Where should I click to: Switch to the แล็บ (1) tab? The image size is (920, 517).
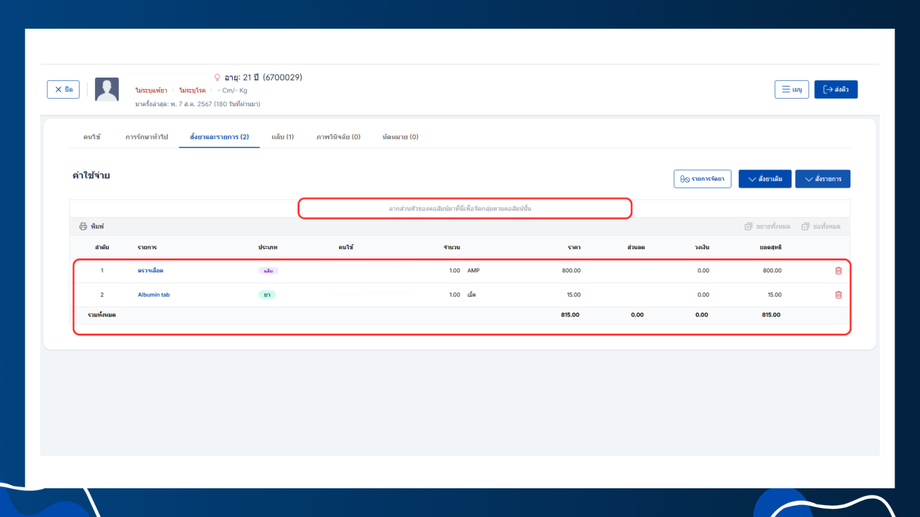tap(282, 137)
